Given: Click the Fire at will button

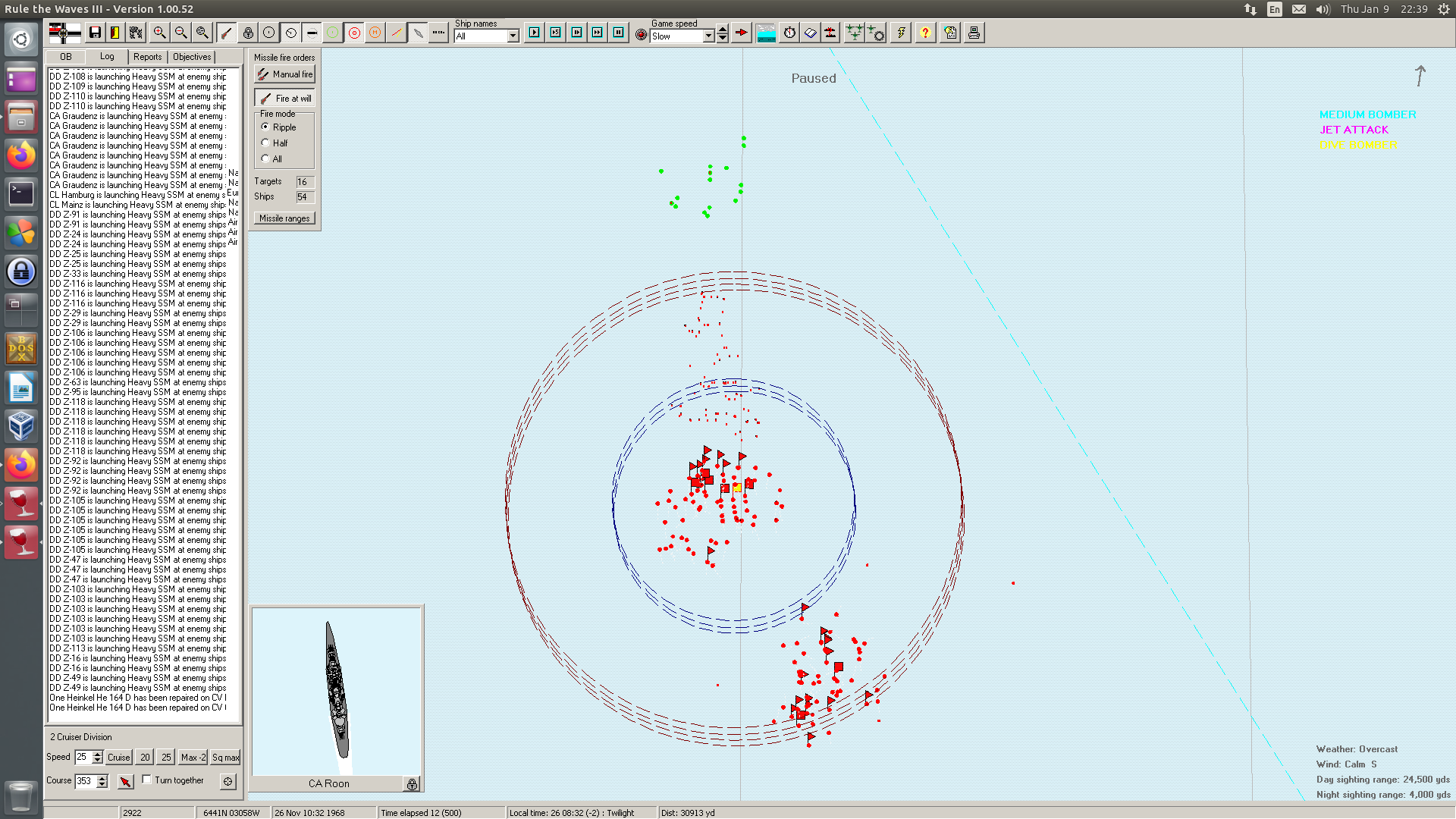Looking at the screenshot, I should click(x=284, y=99).
